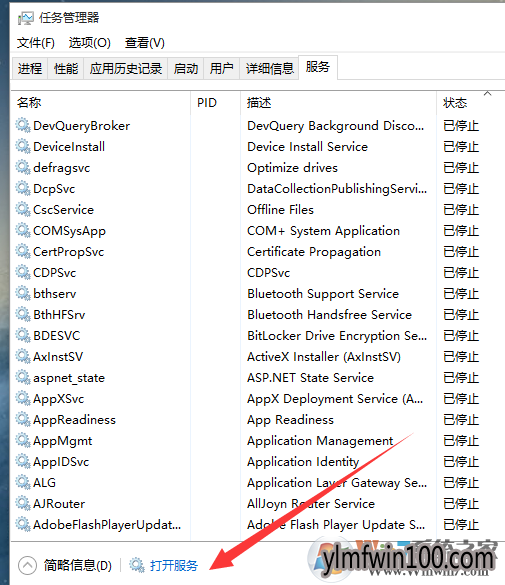505x585 pixels.
Task: Collapse to 简略信息 using the round chevron button
Action: point(27,566)
